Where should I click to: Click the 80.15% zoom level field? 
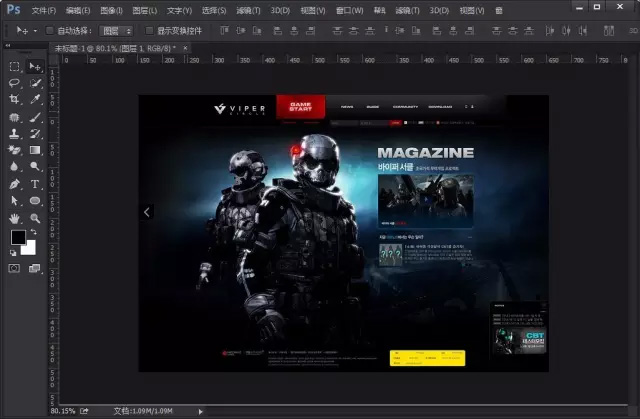(63, 411)
